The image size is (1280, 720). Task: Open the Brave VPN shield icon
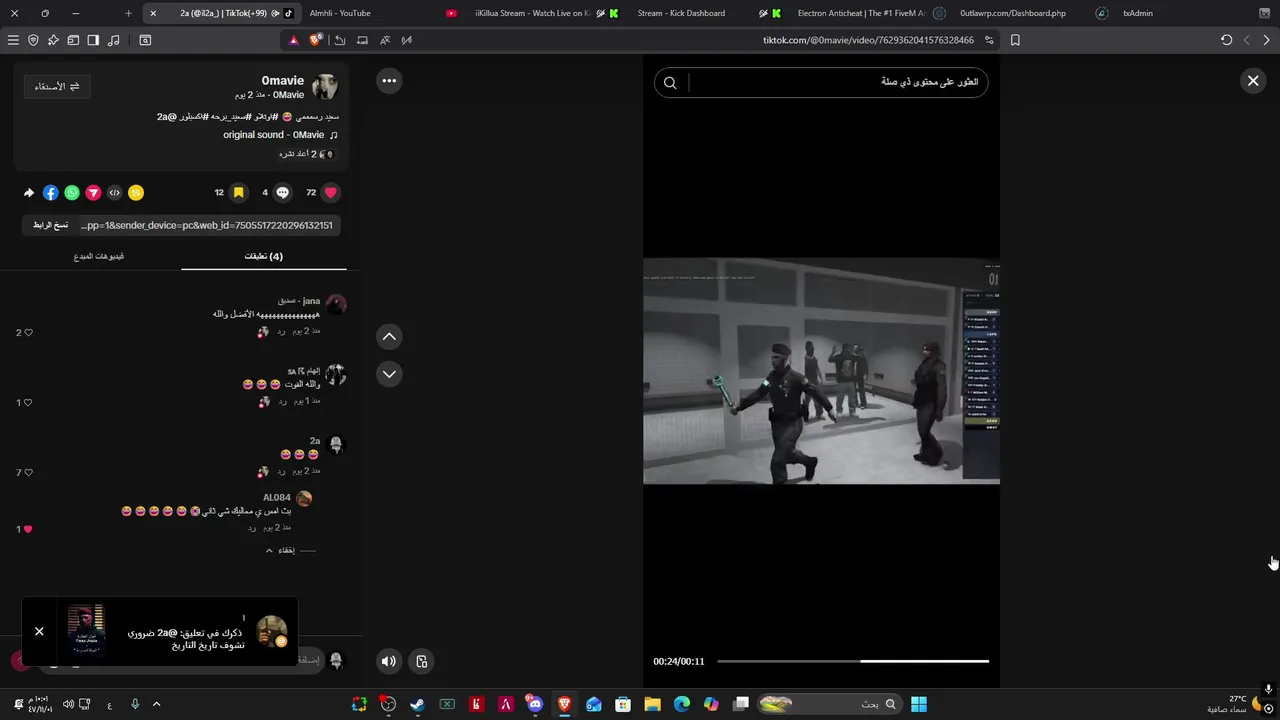[x=33, y=40]
